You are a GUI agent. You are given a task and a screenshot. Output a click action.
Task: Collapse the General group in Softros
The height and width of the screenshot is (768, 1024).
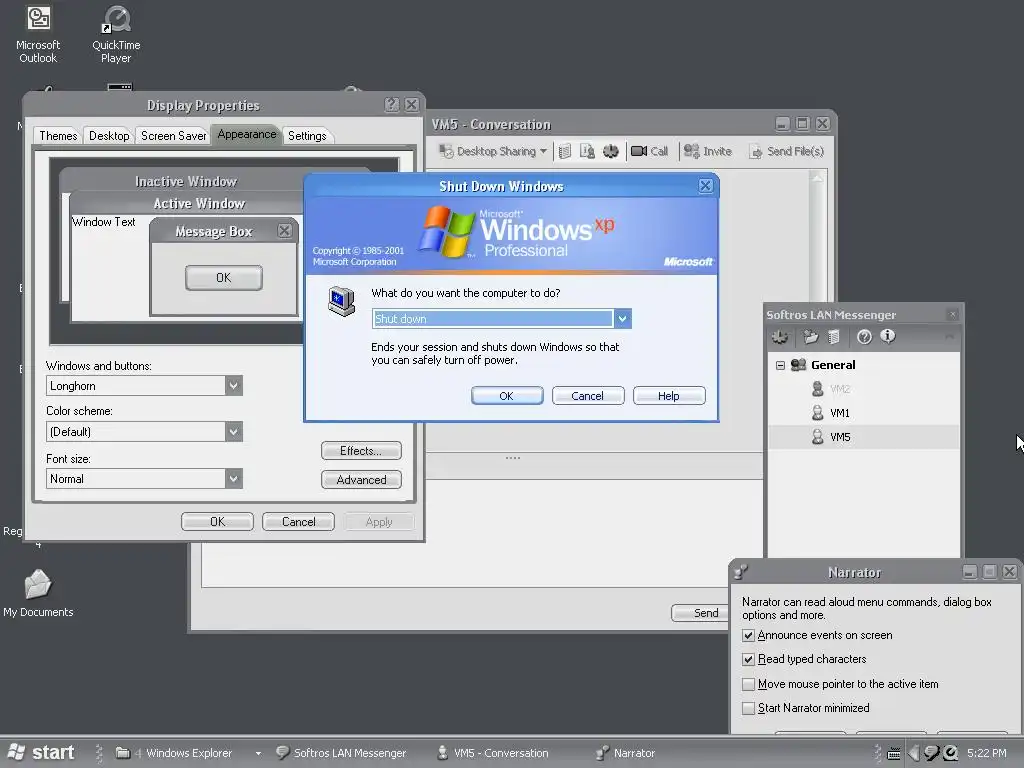coord(780,366)
